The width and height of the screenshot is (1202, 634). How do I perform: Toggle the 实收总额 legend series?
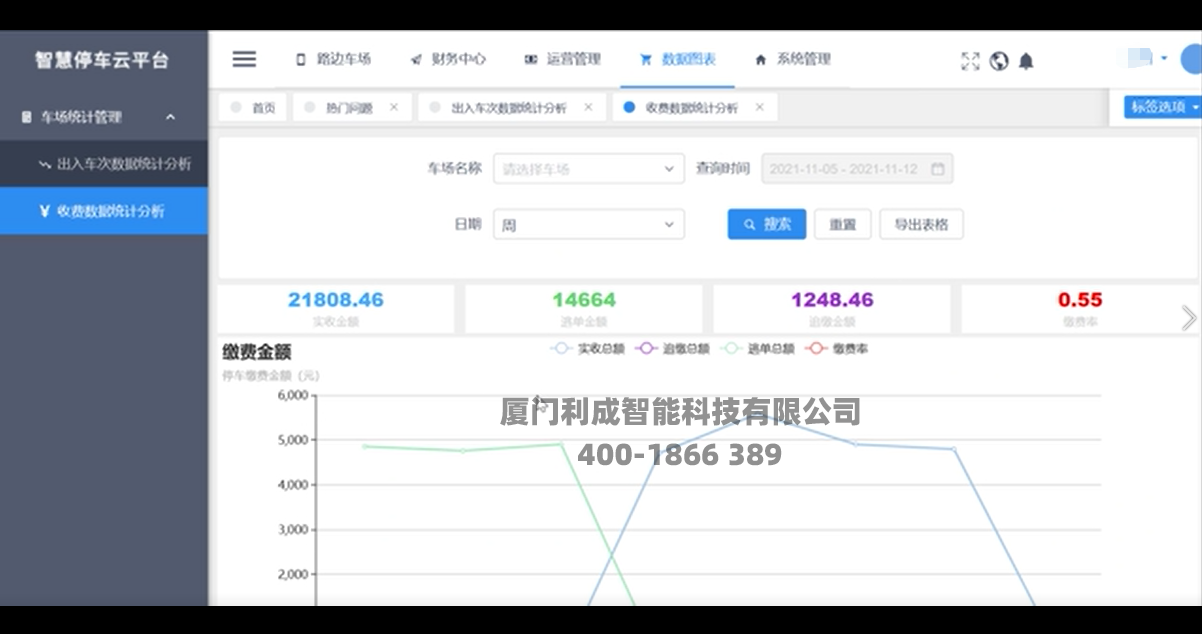(588, 349)
